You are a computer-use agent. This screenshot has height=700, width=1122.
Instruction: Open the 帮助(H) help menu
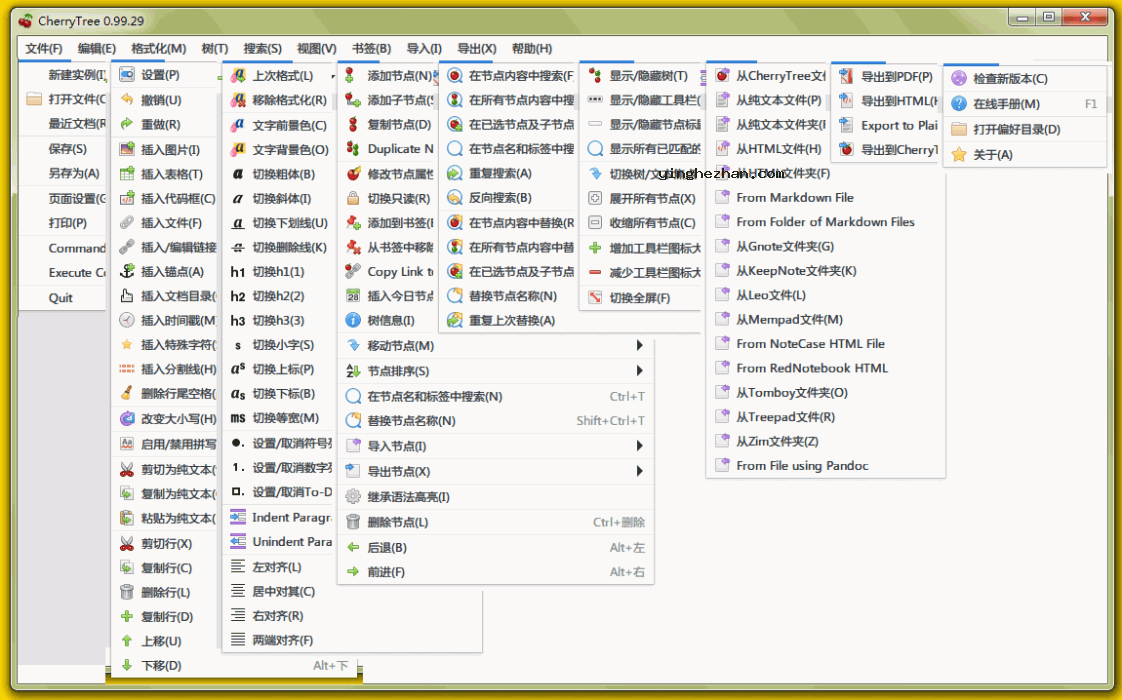point(532,49)
